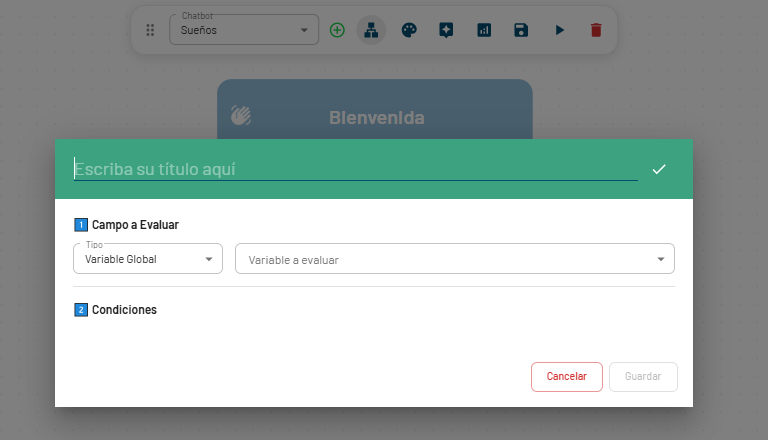Click the sparkle chat bubble icon

pos(446,30)
